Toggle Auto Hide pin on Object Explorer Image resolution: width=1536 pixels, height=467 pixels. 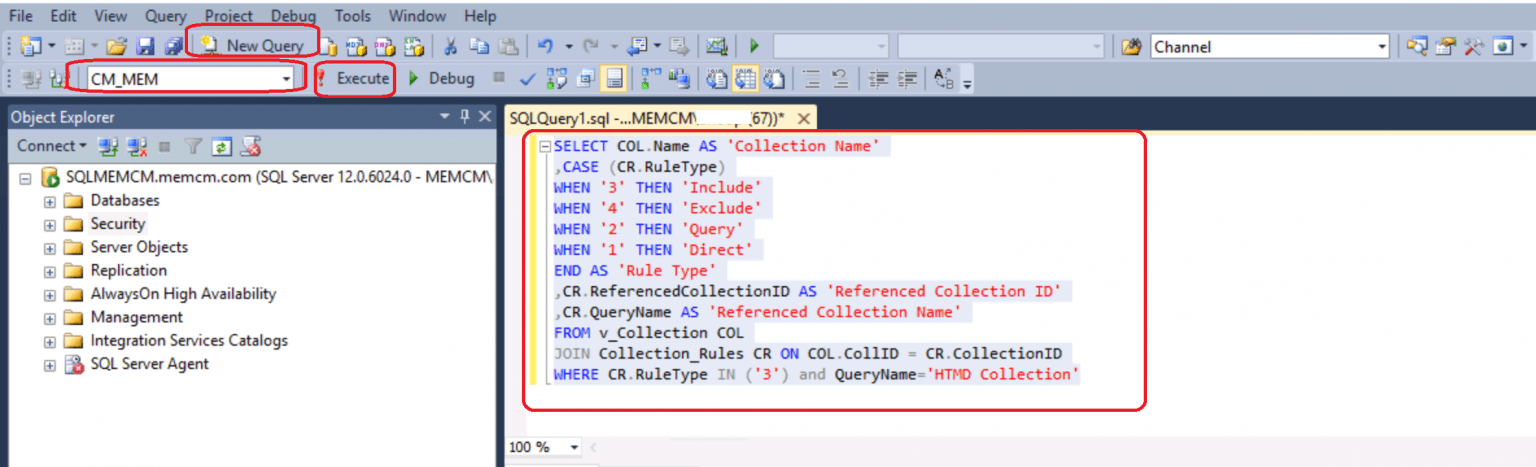(x=464, y=117)
